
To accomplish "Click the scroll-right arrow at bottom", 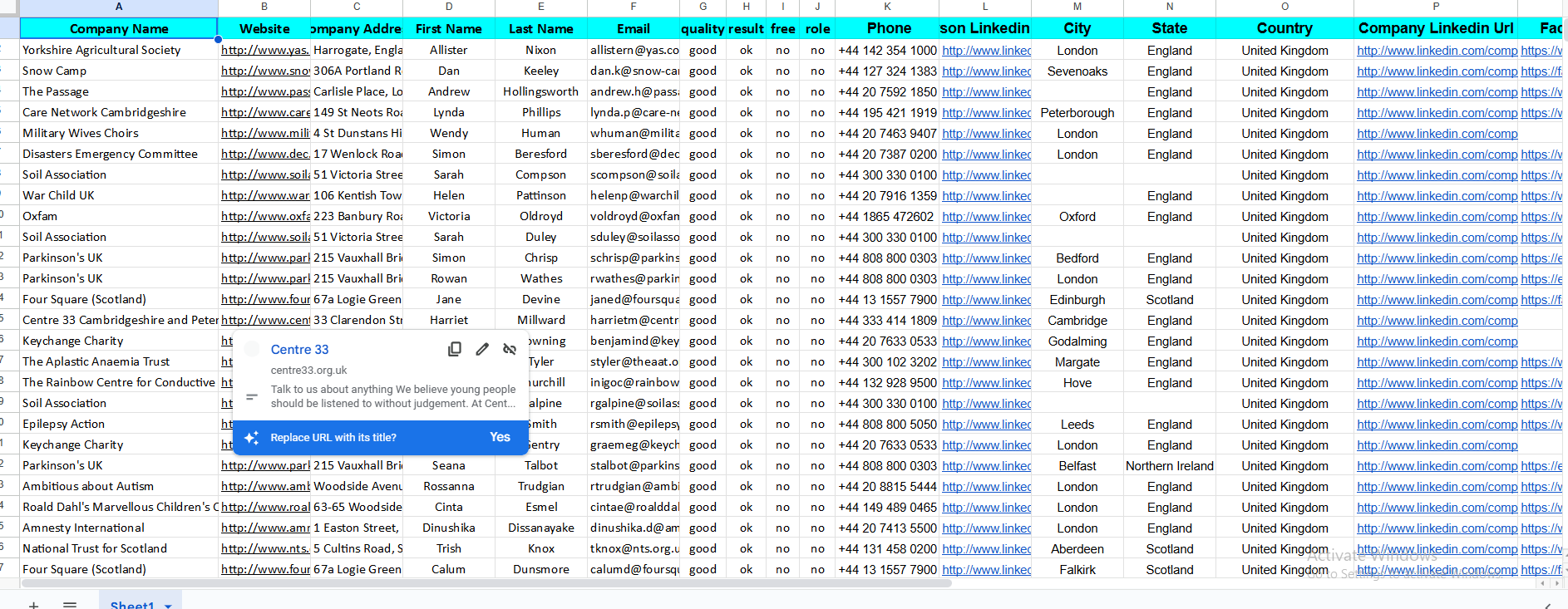I will coord(1557,583).
